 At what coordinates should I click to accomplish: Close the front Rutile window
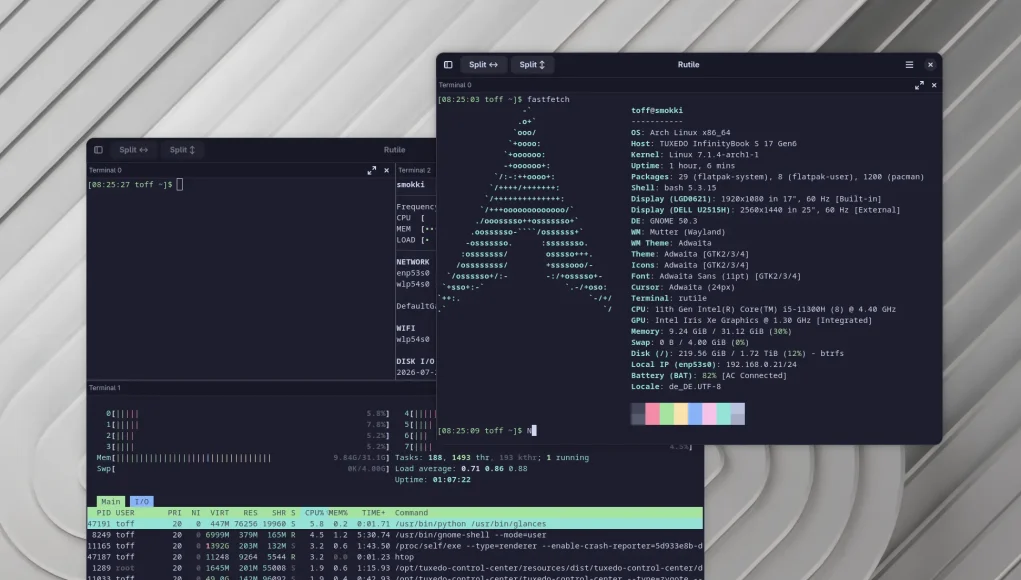coord(930,64)
